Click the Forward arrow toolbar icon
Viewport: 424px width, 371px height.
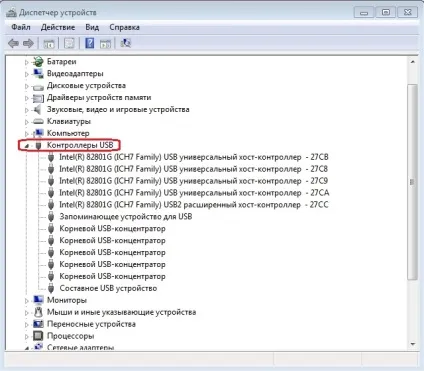point(28,43)
